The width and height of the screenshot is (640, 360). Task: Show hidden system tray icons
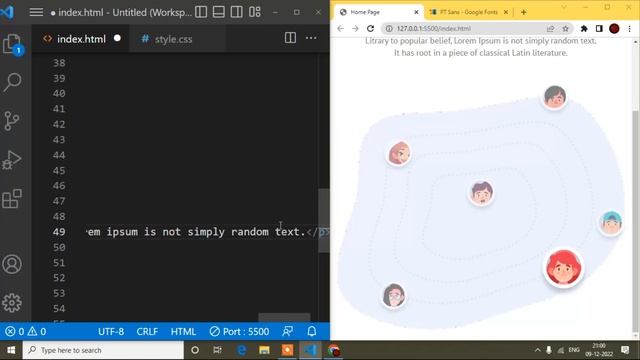click(538, 350)
